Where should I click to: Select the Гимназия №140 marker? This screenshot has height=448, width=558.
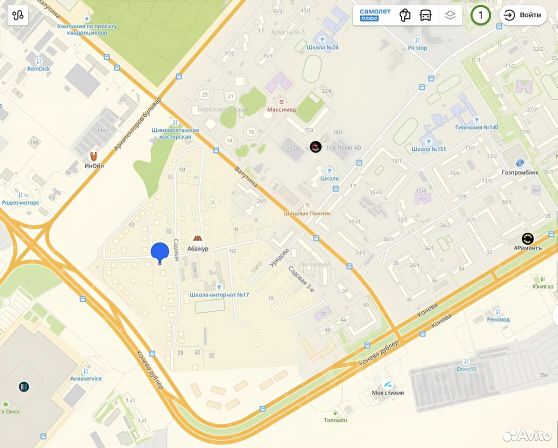point(477,120)
